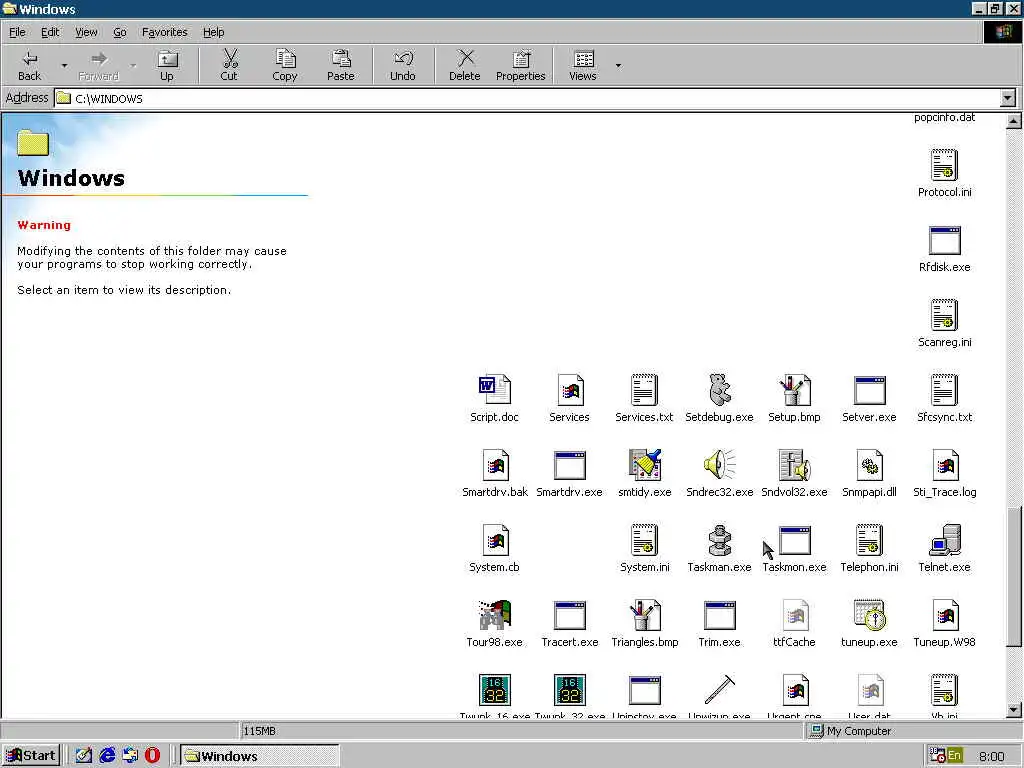Screen dimensions: 1024x768
Task: Select the Tuneup.W98 file icon
Action: click(944, 615)
